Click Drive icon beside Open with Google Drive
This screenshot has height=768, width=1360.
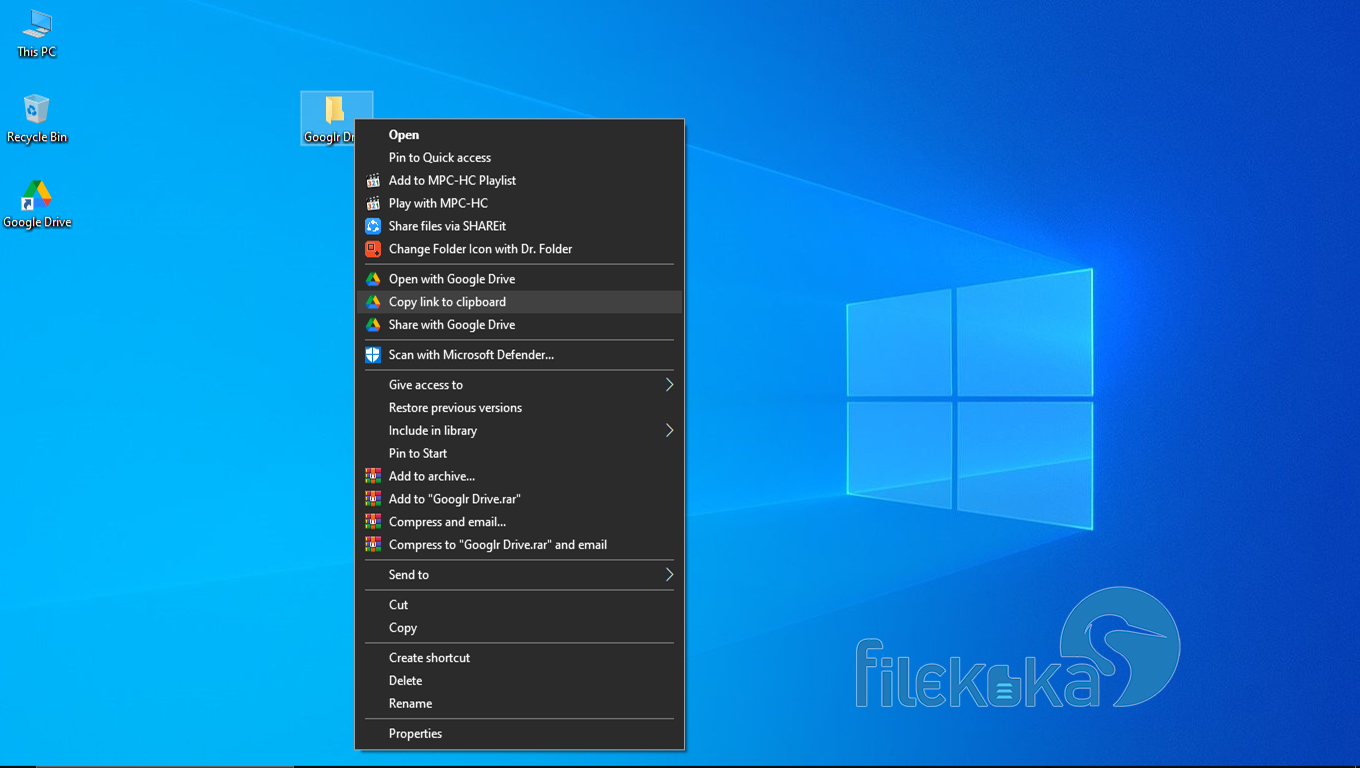point(373,279)
